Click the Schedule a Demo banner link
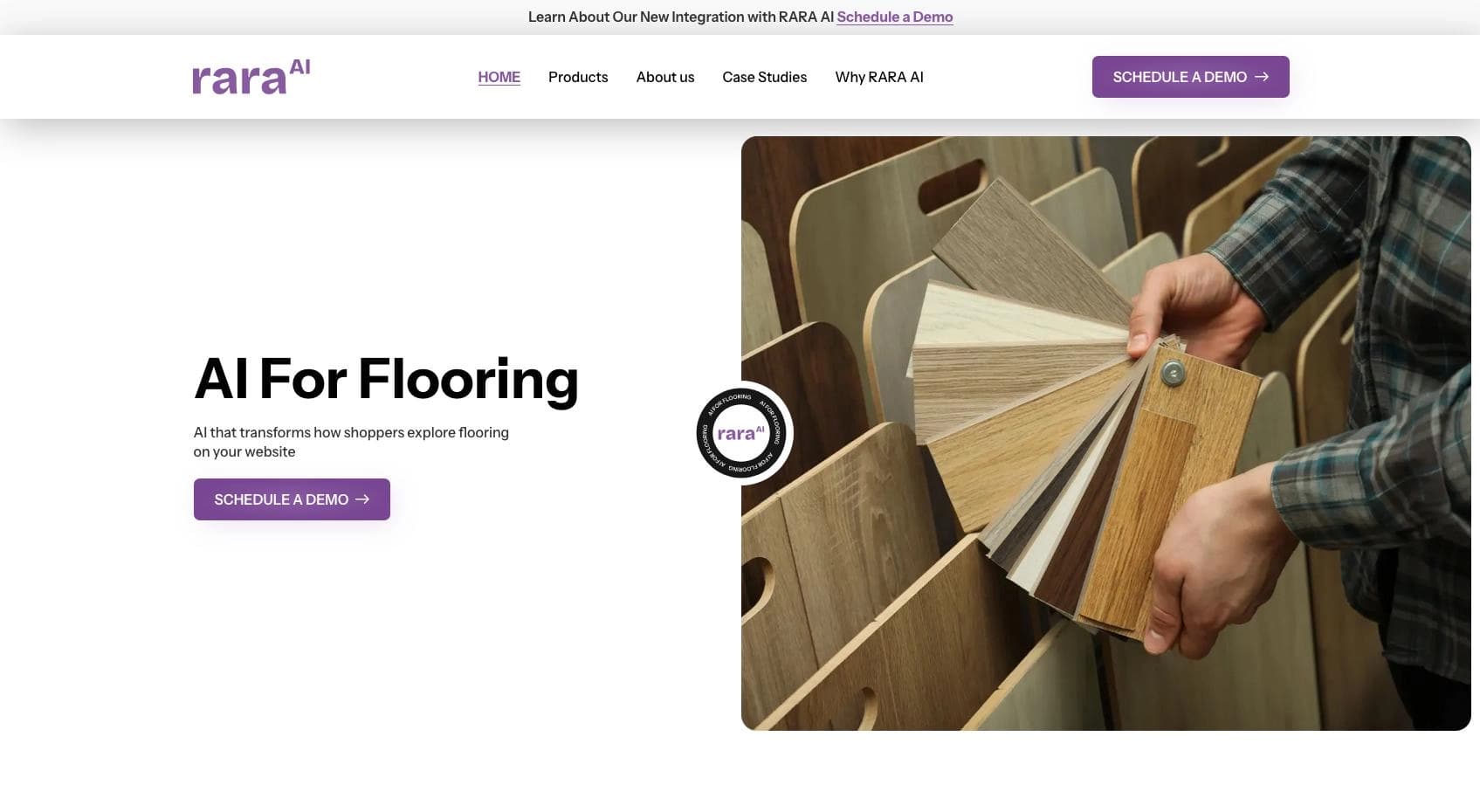 point(894,16)
